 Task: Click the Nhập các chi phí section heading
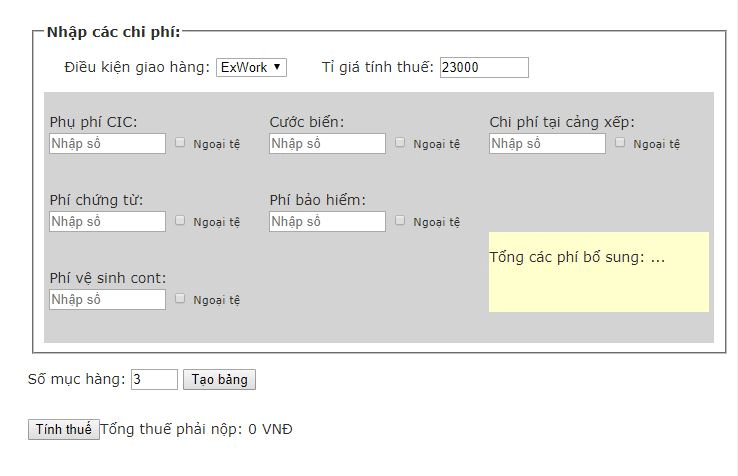tap(113, 32)
